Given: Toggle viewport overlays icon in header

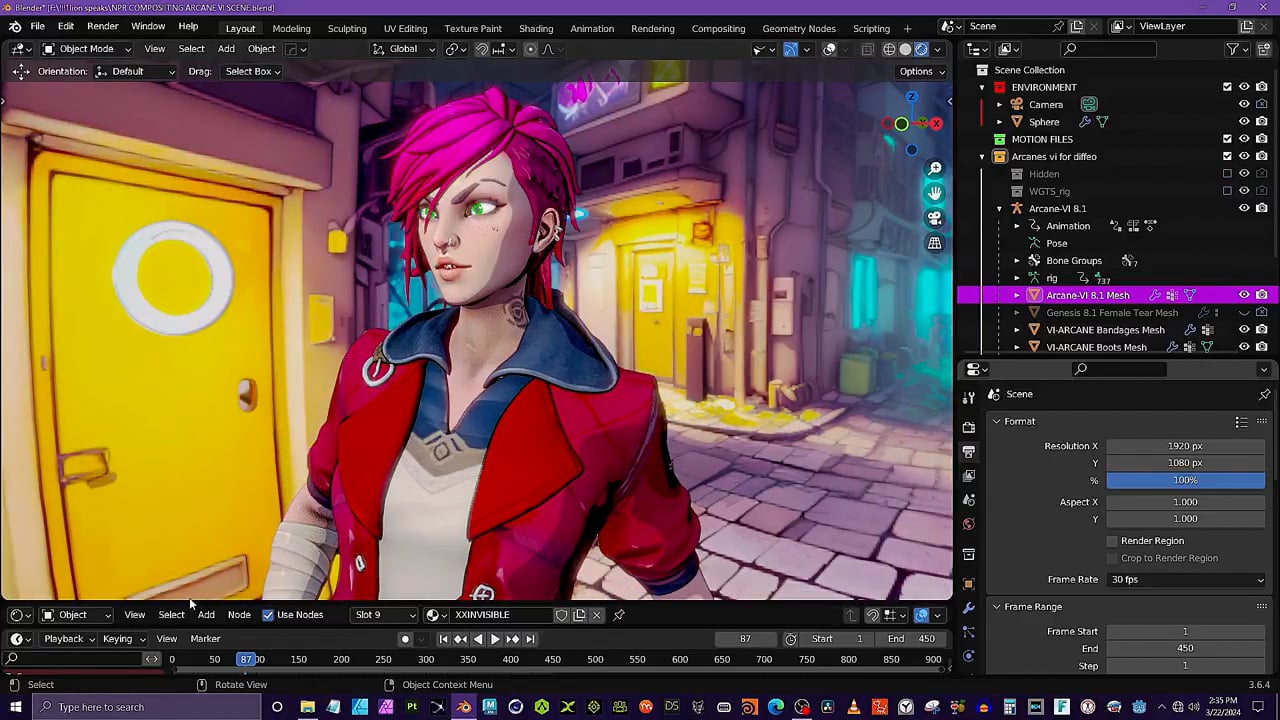Looking at the screenshot, I should tap(829, 49).
